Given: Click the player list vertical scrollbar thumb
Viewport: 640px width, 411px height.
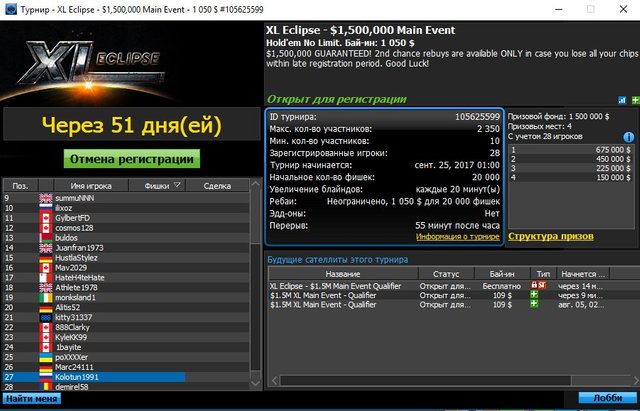Looking at the screenshot, I should point(256,307).
